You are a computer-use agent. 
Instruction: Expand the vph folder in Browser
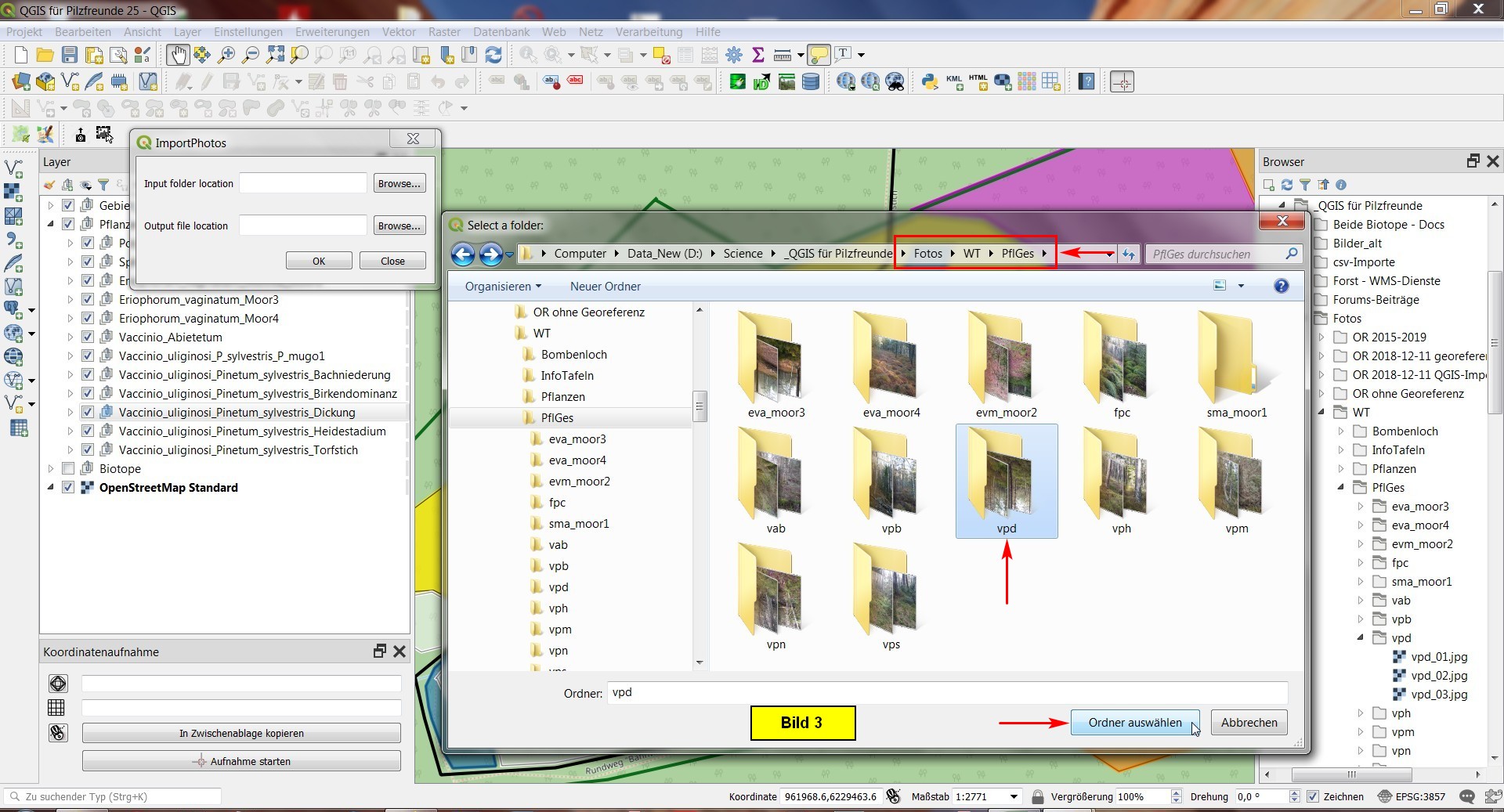[1361, 713]
